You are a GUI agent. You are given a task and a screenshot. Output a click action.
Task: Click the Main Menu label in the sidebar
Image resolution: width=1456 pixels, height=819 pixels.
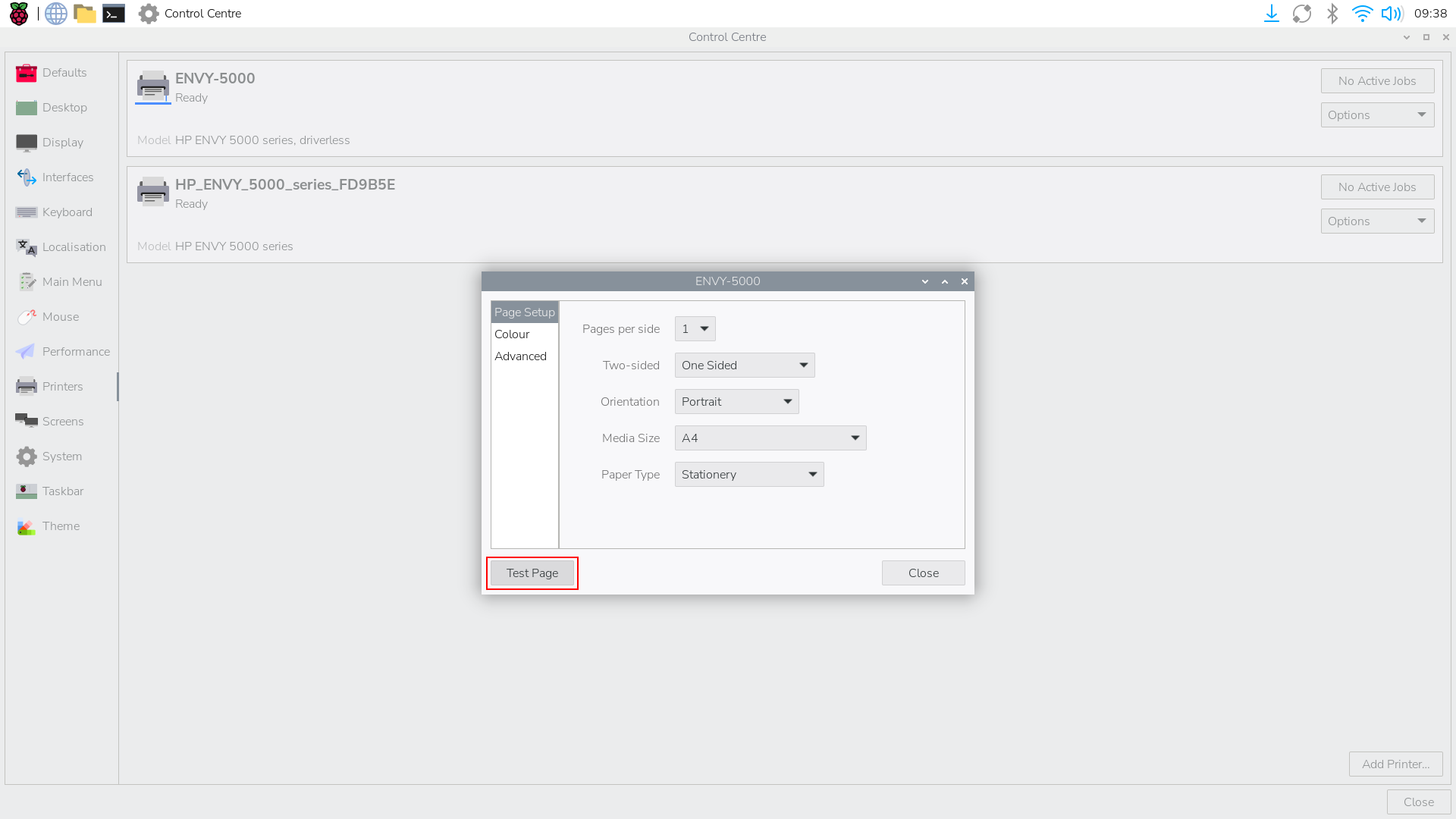click(x=72, y=282)
